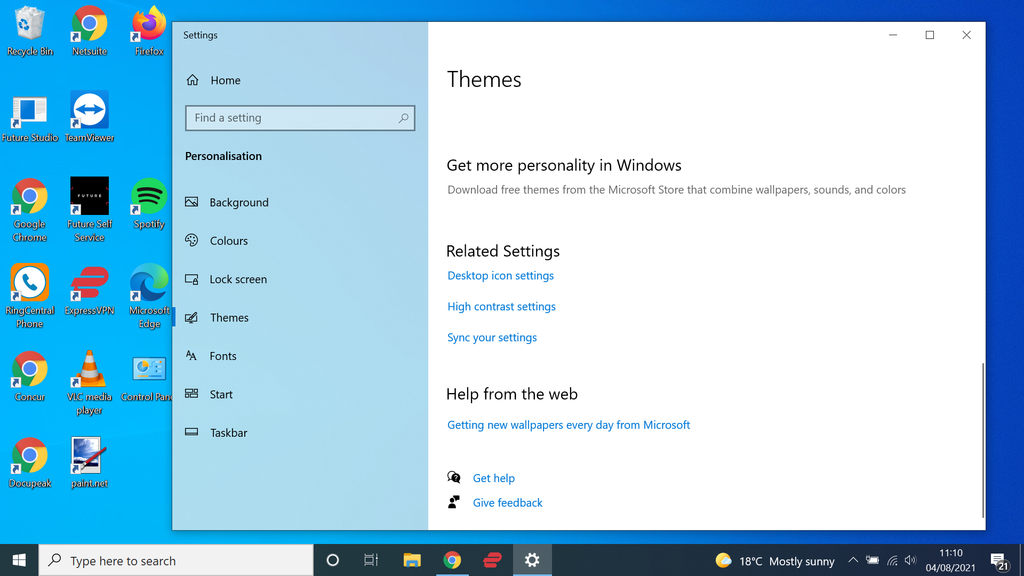The height and width of the screenshot is (576, 1024).
Task: Open Background settings in the sidebar
Action: (x=238, y=202)
